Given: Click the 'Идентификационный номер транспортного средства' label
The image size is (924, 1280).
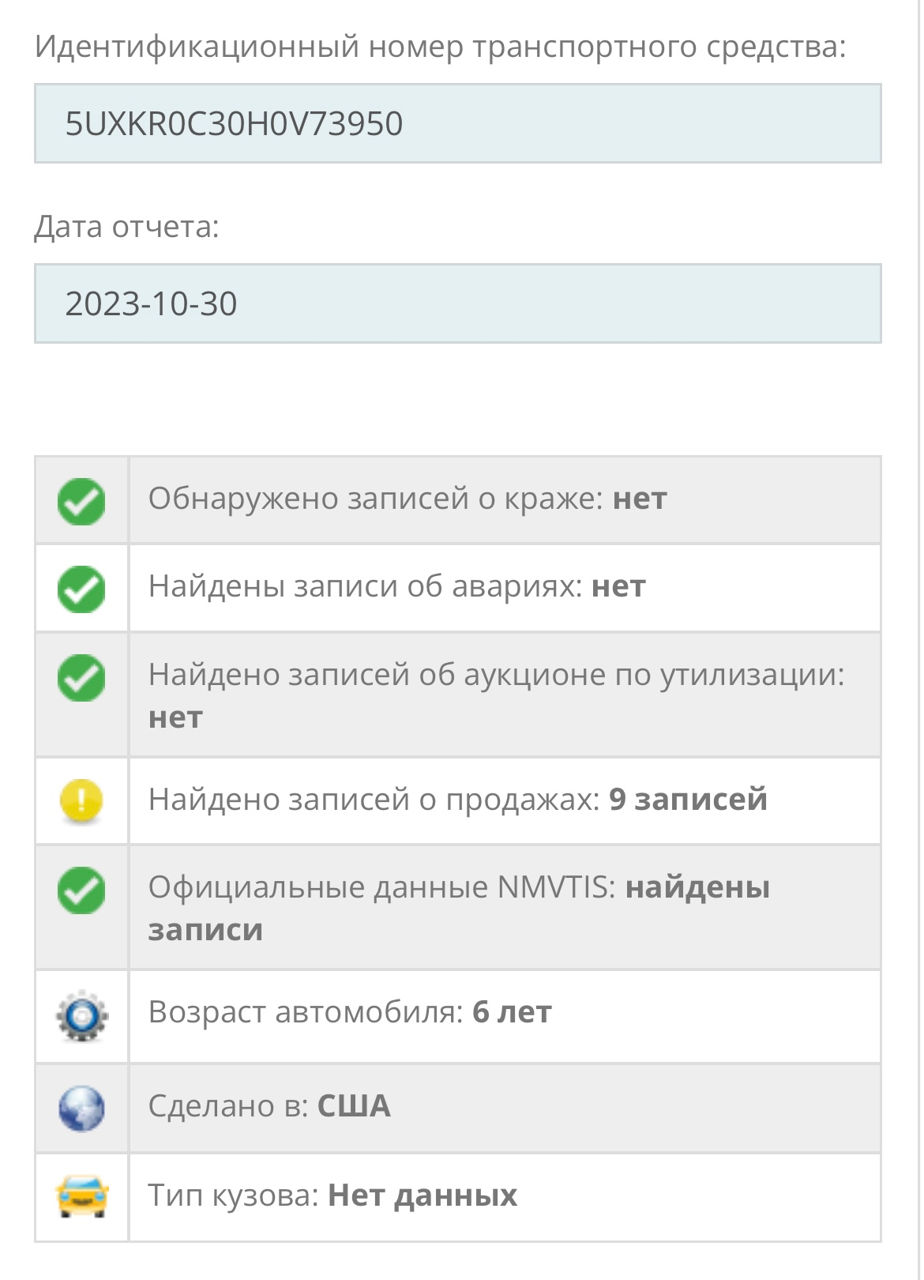Looking at the screenshot, I should (x=440, y=47).
